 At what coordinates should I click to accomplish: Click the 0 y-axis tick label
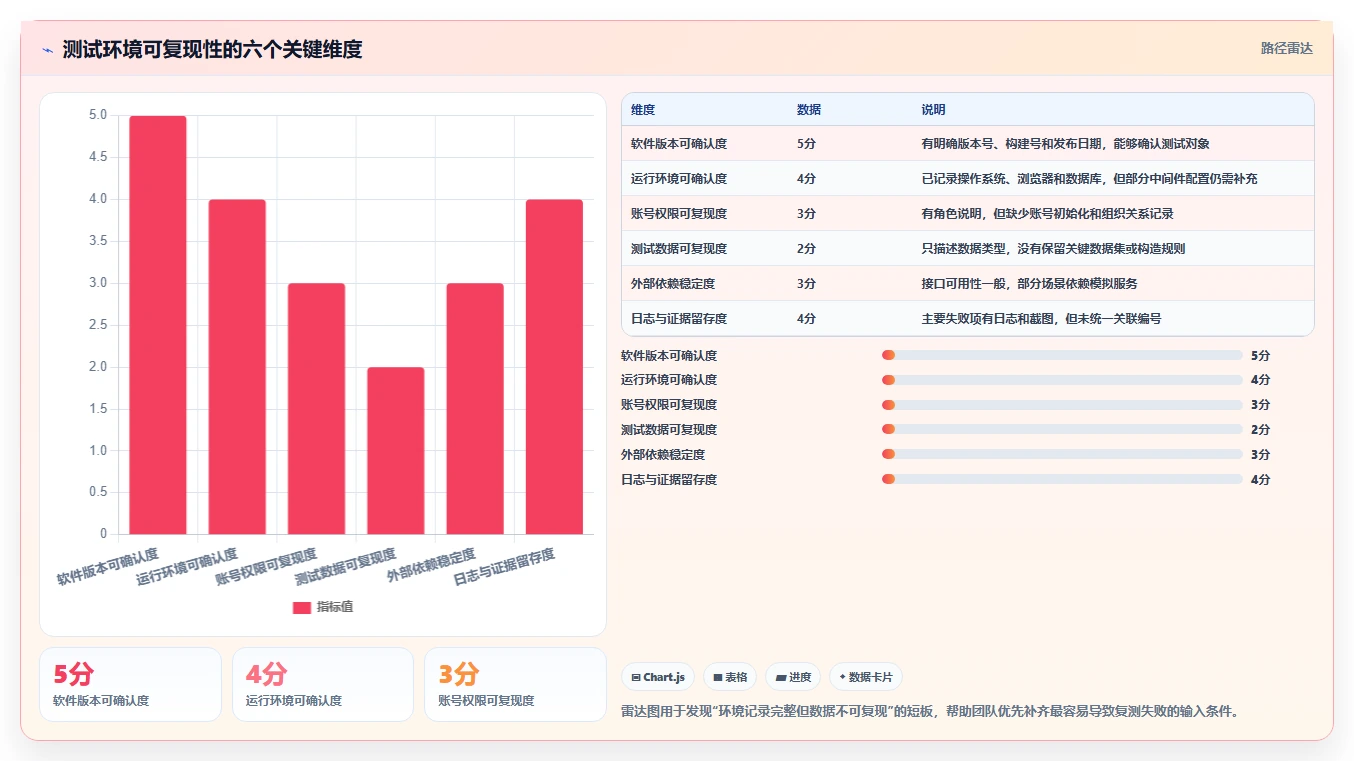point(103,534)
